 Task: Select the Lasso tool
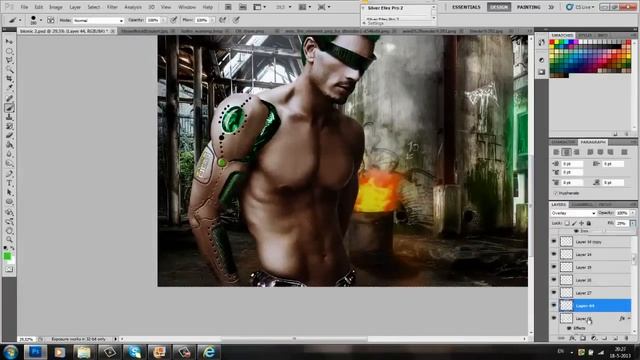click(9, 60)
